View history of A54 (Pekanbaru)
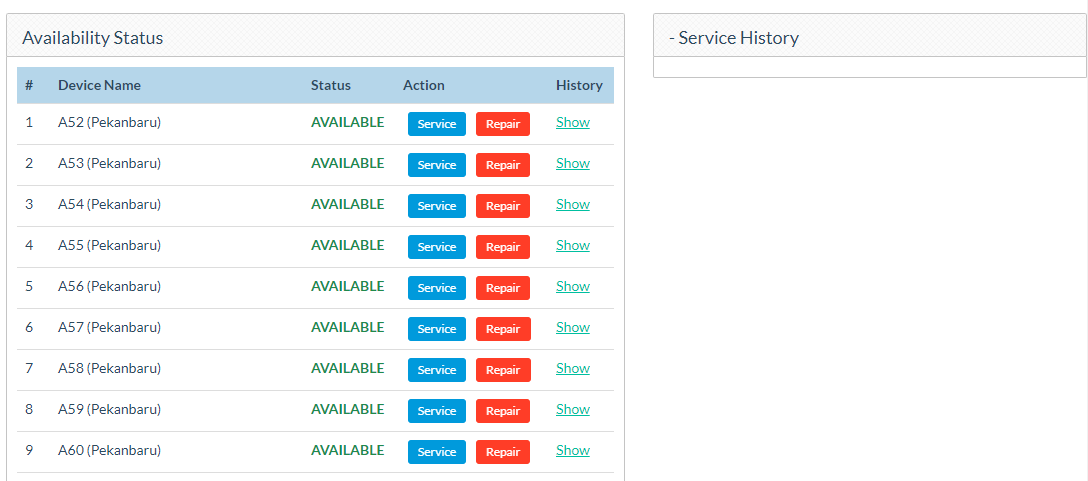1088x481 pixels. (x=572, y=204)
